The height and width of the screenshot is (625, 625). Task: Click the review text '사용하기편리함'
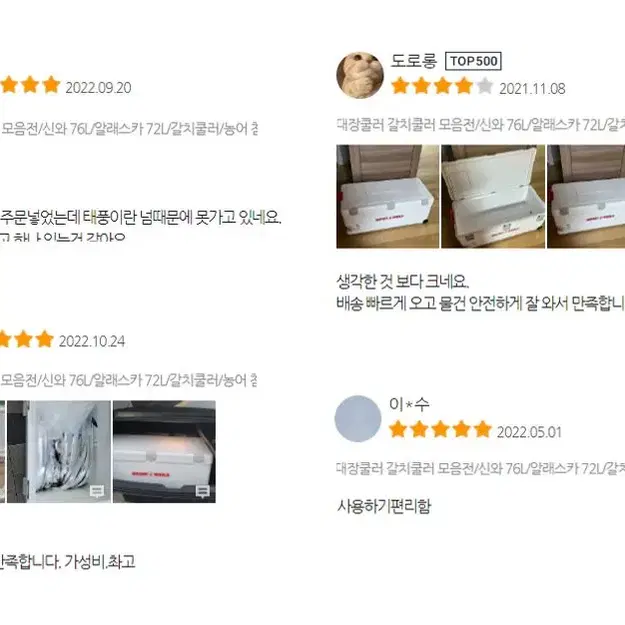pos(384,506)
